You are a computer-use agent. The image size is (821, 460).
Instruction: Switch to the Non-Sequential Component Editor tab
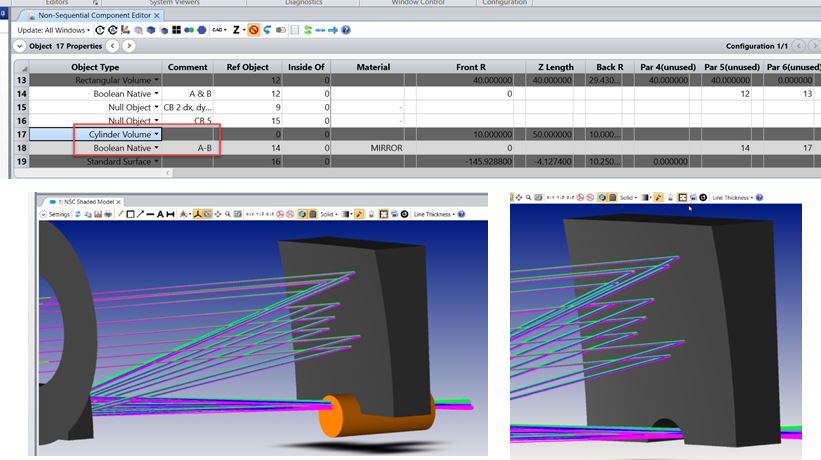coord(96,14)
